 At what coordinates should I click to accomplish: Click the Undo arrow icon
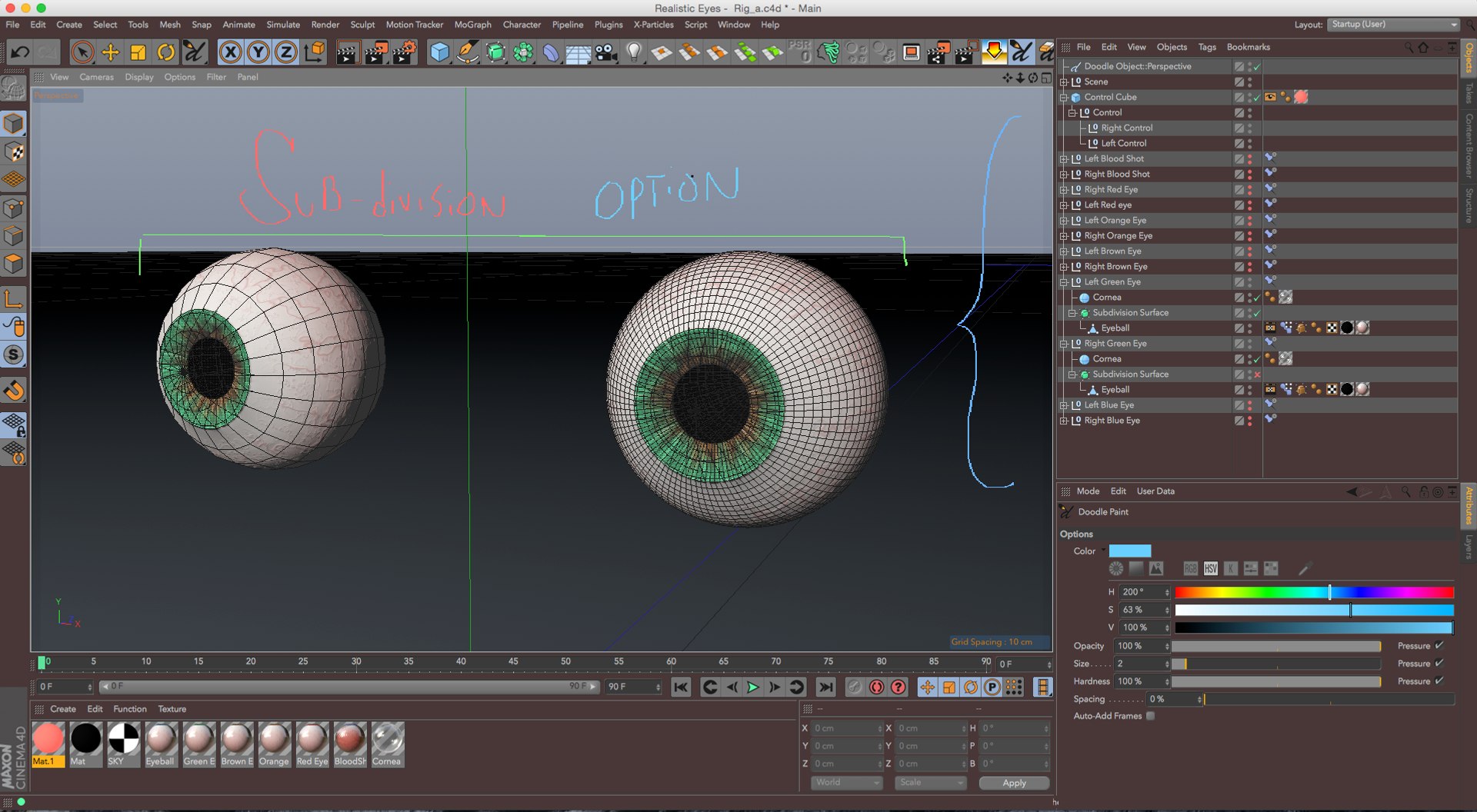click(x=20, y=52)
